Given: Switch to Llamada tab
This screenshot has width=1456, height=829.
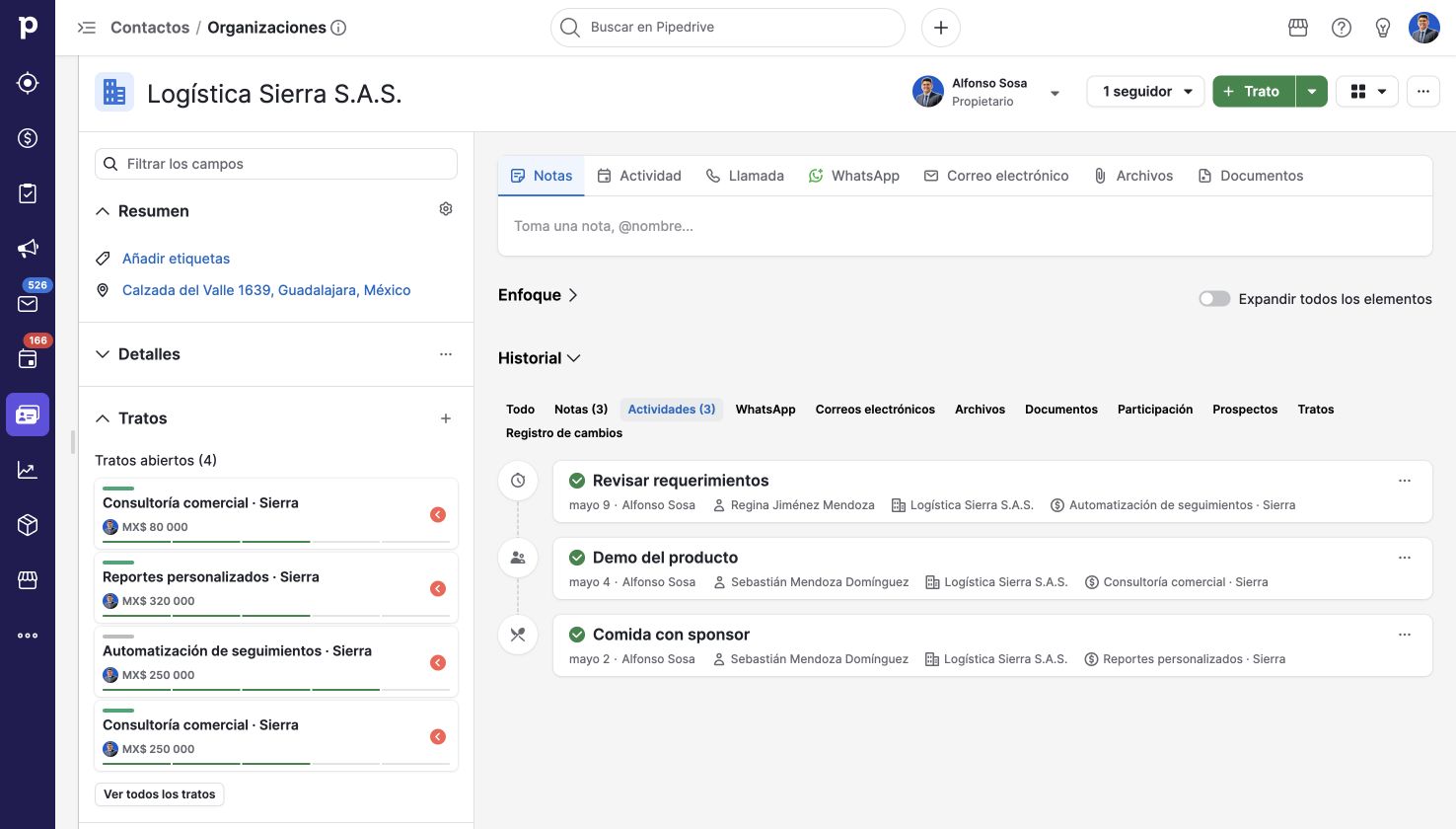Looking at the screenshot, I should tap(745, 176).
